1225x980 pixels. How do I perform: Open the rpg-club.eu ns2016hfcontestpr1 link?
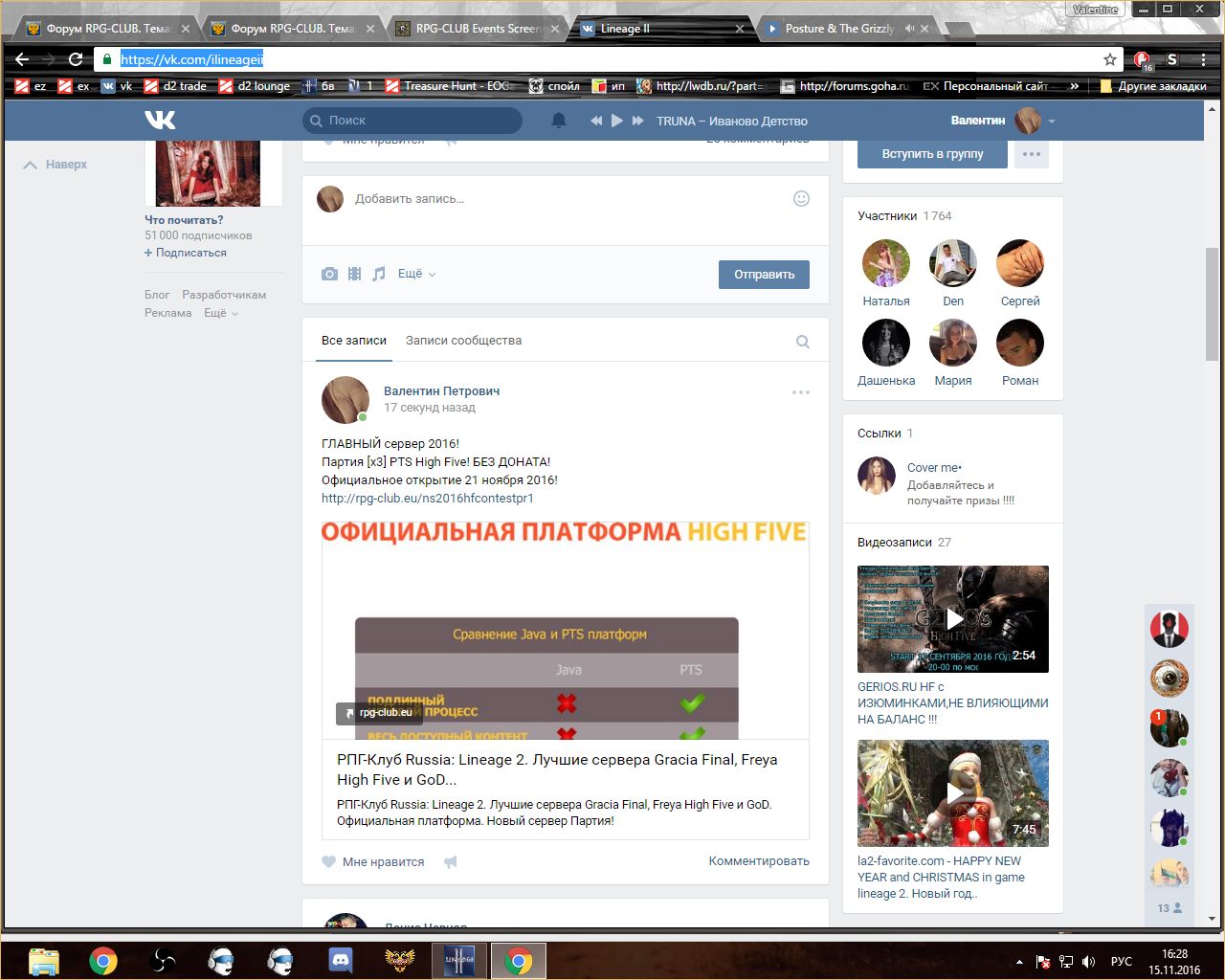(428, 499)
